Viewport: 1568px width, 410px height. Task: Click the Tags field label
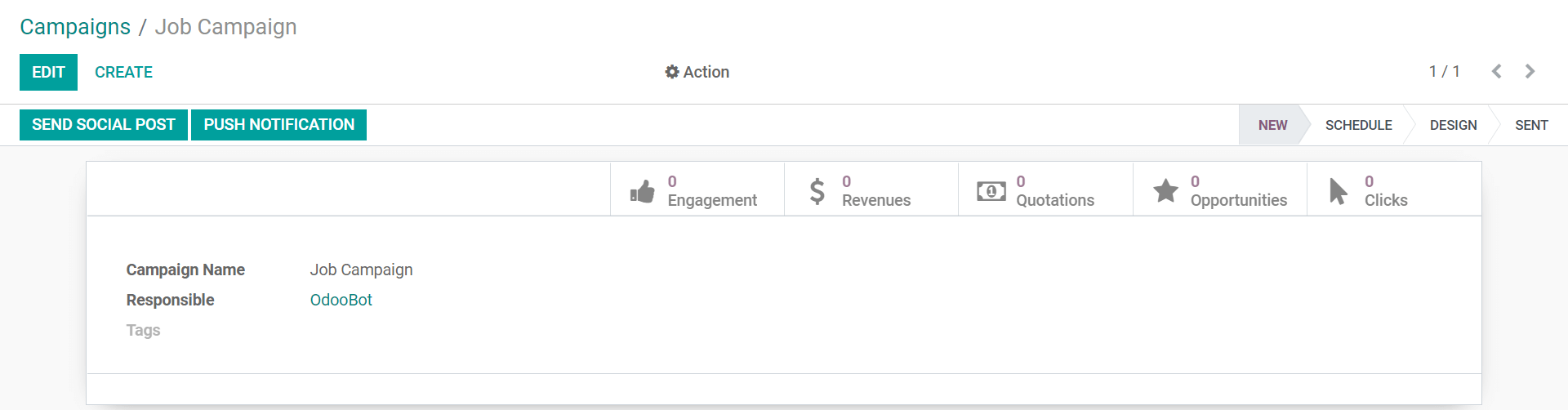(143, 330)
